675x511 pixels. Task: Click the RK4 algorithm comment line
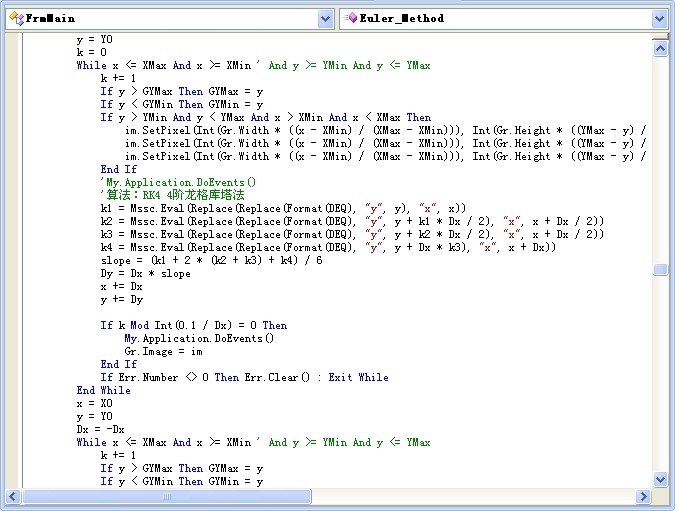pos(172,195)
